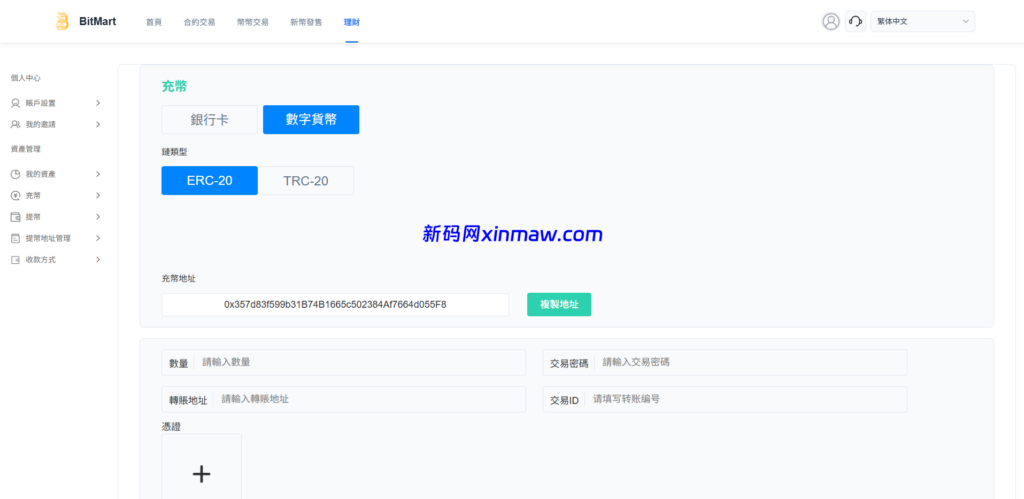This screenshot has height=499, width=1024.
Task: Click the 提幣 wallet icon
Action: pos(16,217)
